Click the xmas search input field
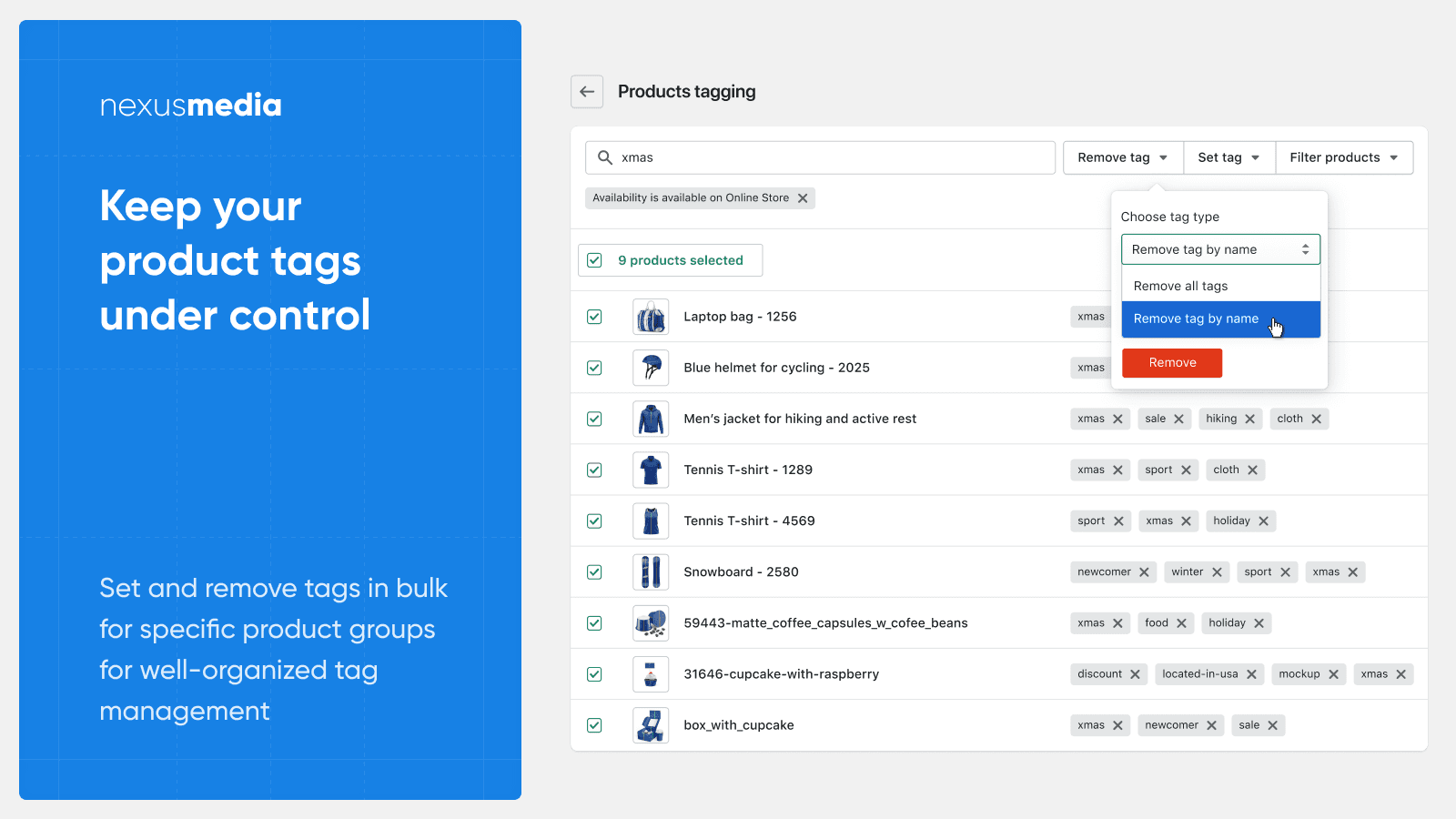Screen dimensions: 1456x819 point(819,157)
